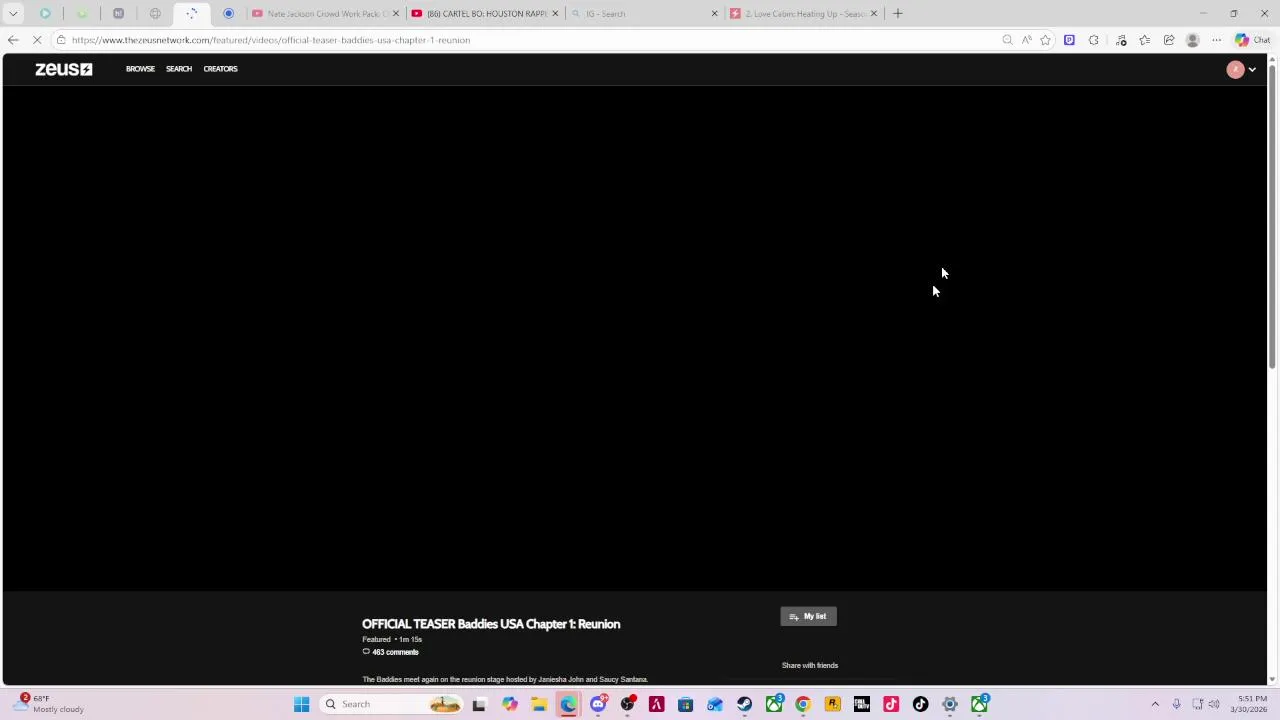The height and width of the screenshot is (720, 1280).
Task: Open a new browser tab
Action: (898, 14)
